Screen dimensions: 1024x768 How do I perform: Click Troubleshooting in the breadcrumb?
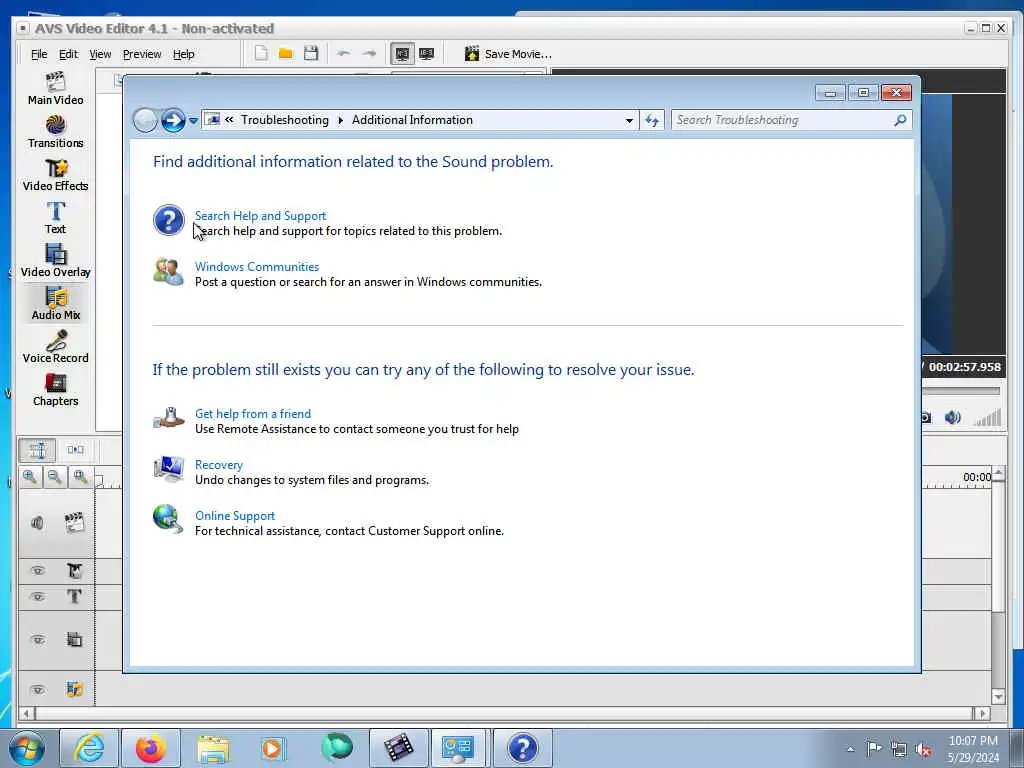[285, 120]
